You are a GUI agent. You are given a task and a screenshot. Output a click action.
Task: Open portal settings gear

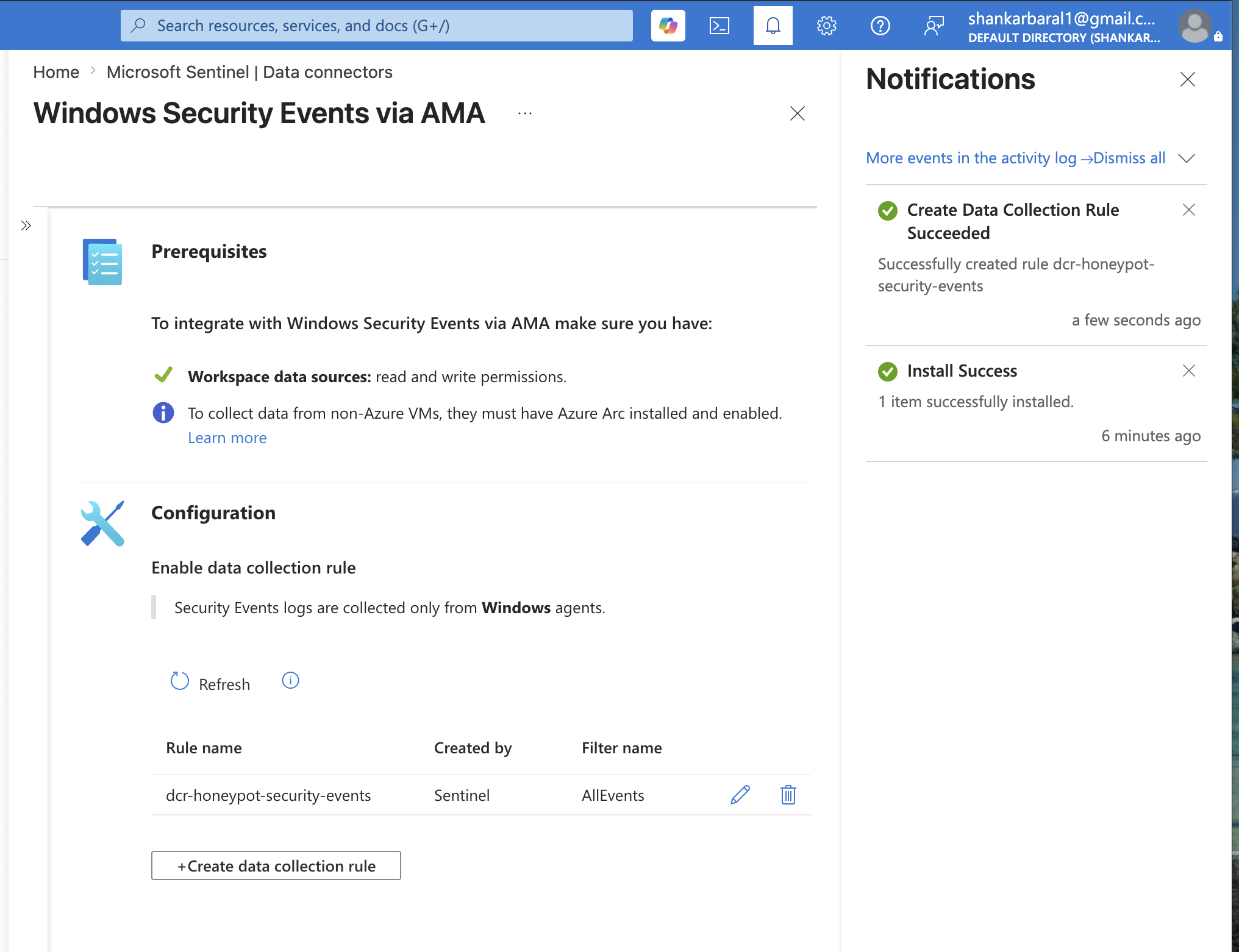(826, 26)
